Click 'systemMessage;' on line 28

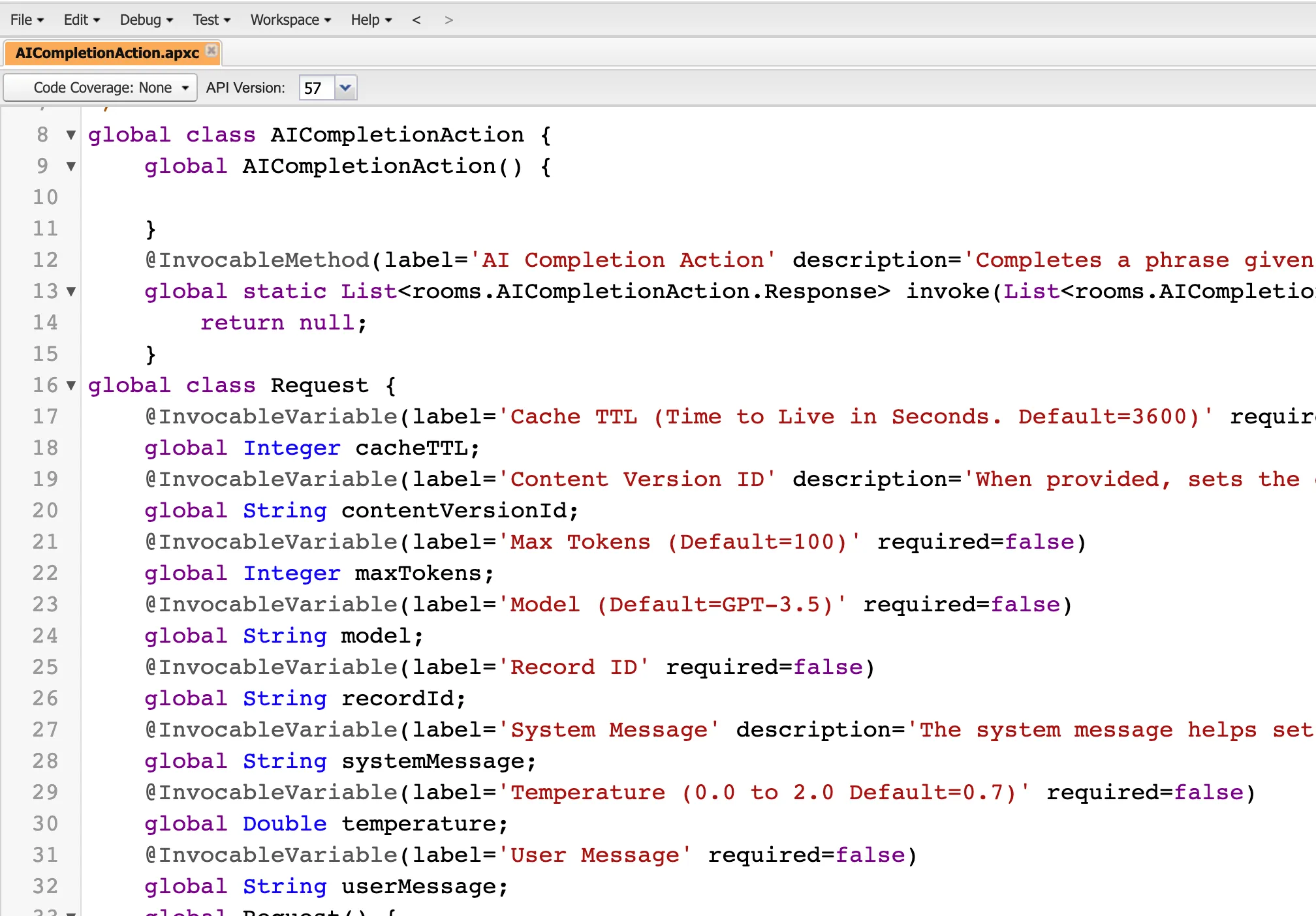(439, 761)
